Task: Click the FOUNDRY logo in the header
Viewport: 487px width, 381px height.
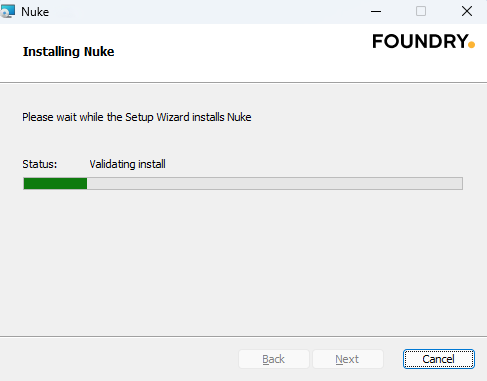Action: click(423, 41)
